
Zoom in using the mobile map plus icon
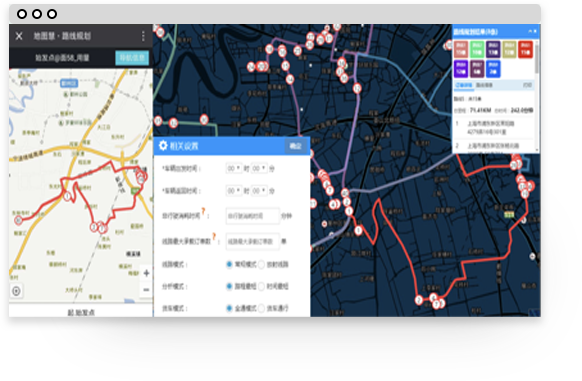(146, 273)
